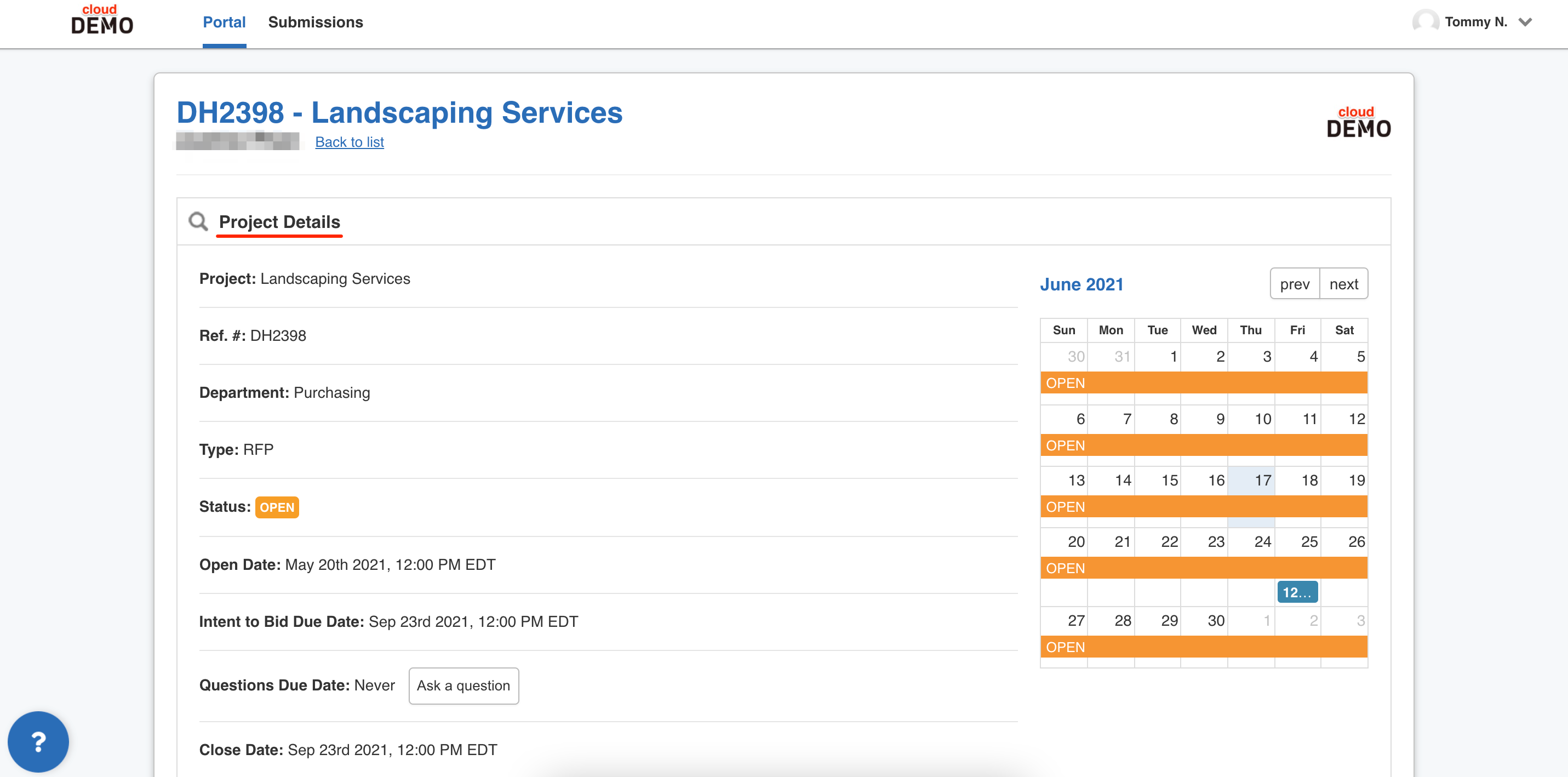Screen dimensions: 1568x777
Task: Click the OPEN status badge
Action: (x=277, y=507)
